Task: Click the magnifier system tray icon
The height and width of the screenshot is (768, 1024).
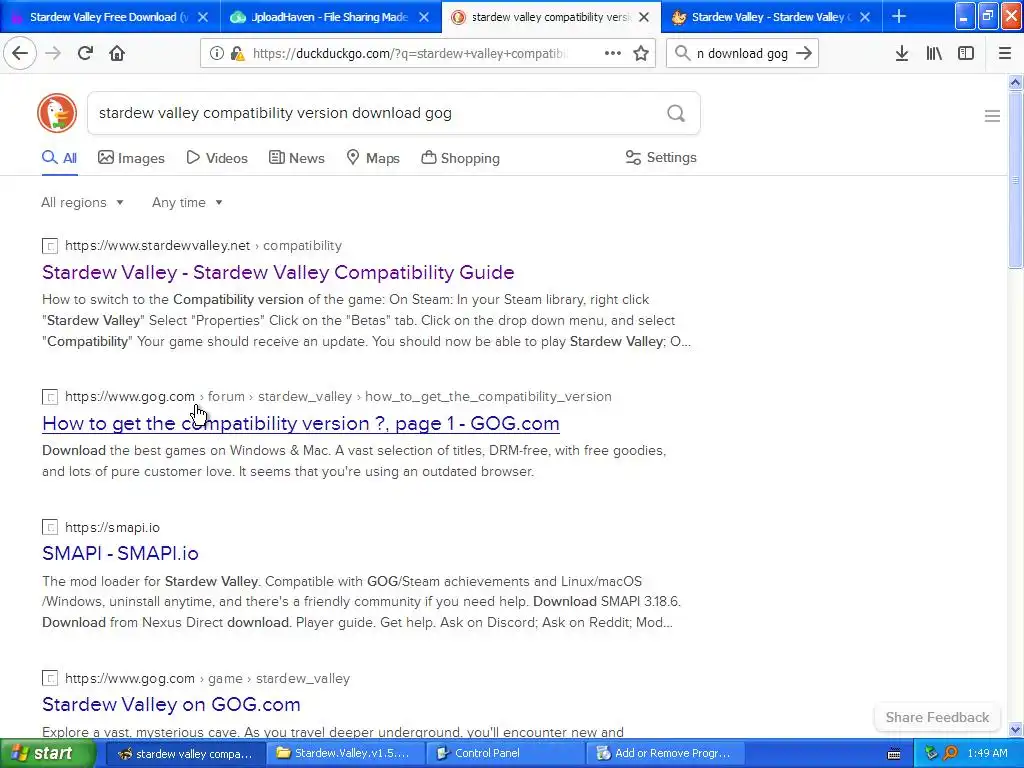Action: click(x=951, y=753)
